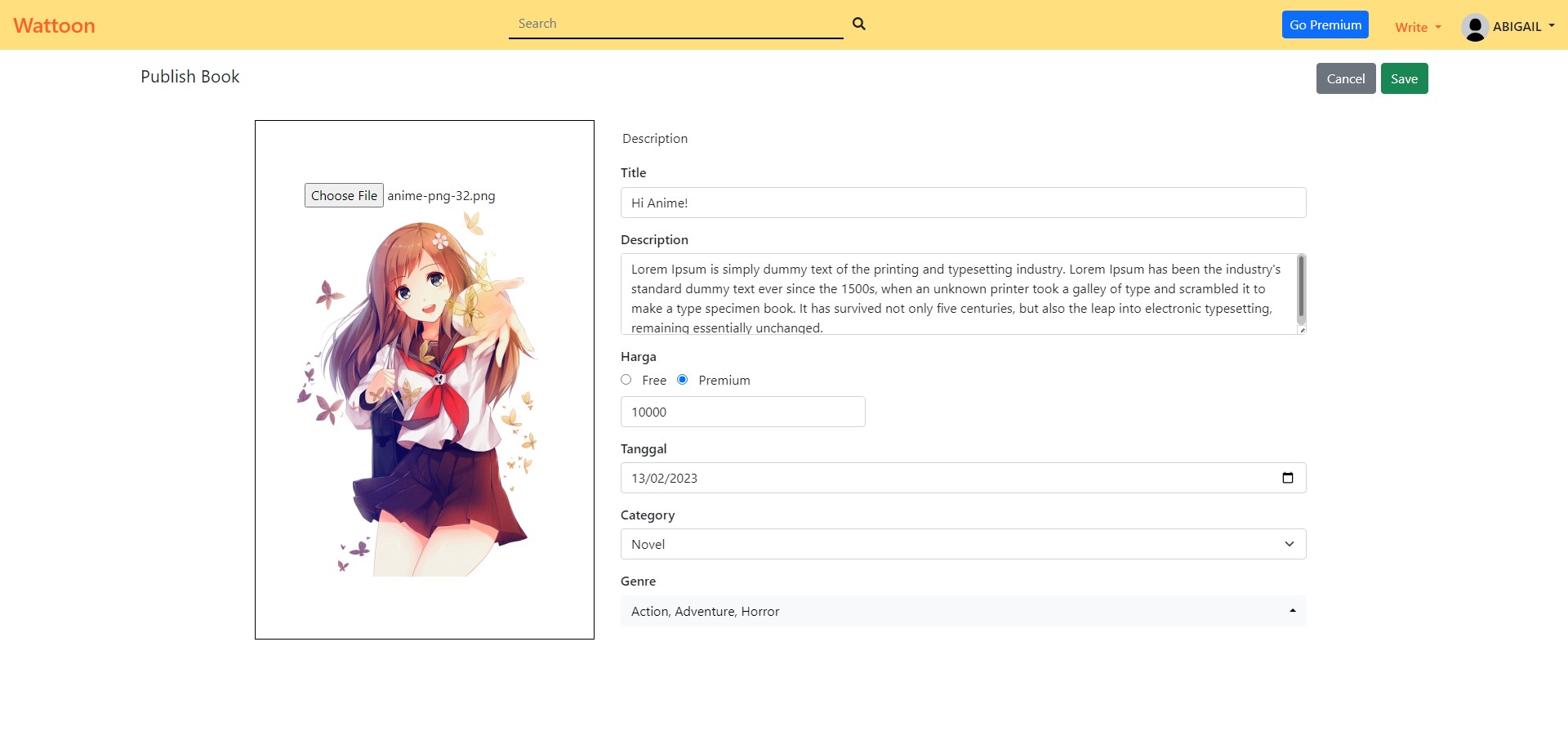The width and height of the screenshot is (1568, 731).
Task: Open the calendar picker icon in Tanggal
Action: [x=1288, y=478]
